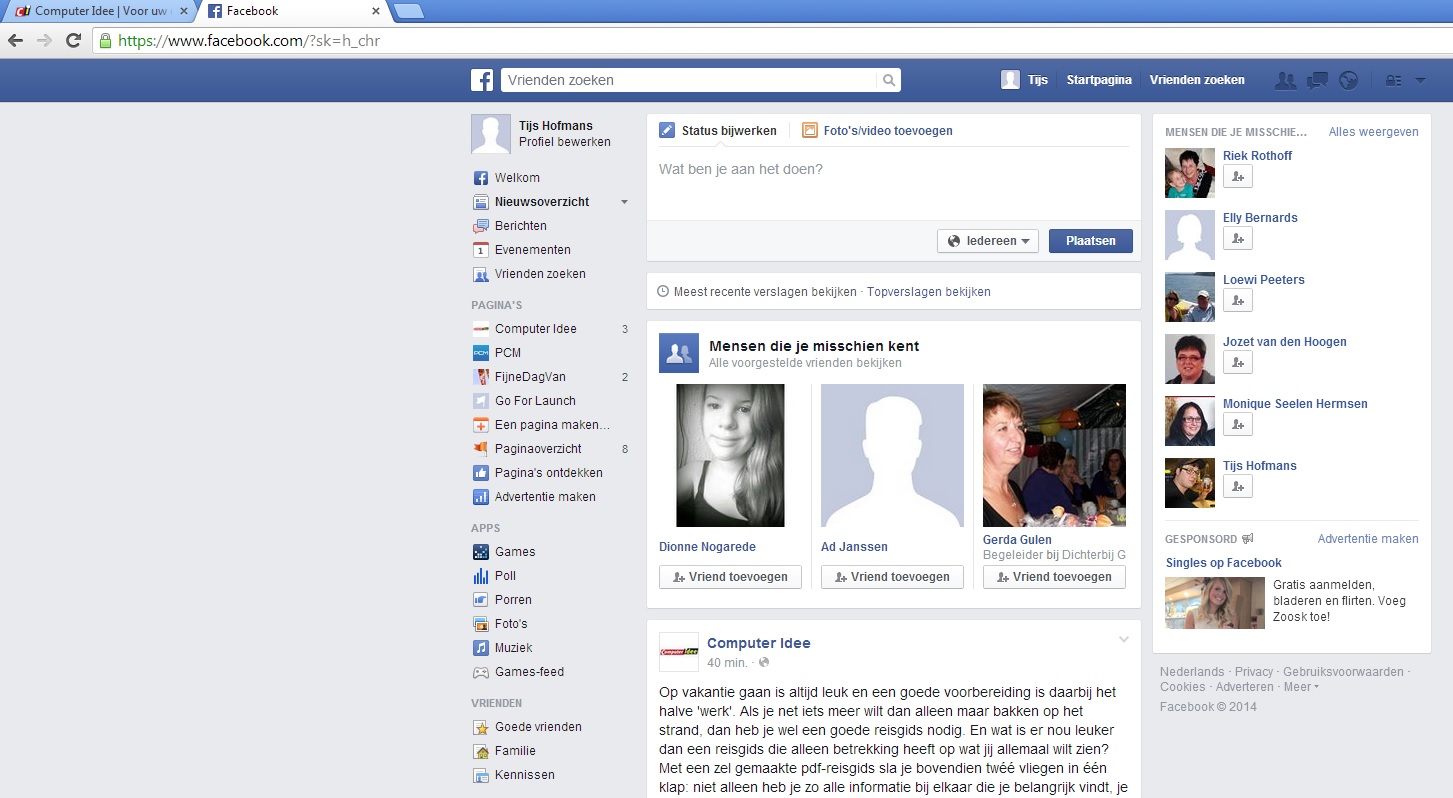Screen dimensions: 1453x798
Task: Expand Nieuwsoverzicht sort arrow
Action: tap(624, 202)
